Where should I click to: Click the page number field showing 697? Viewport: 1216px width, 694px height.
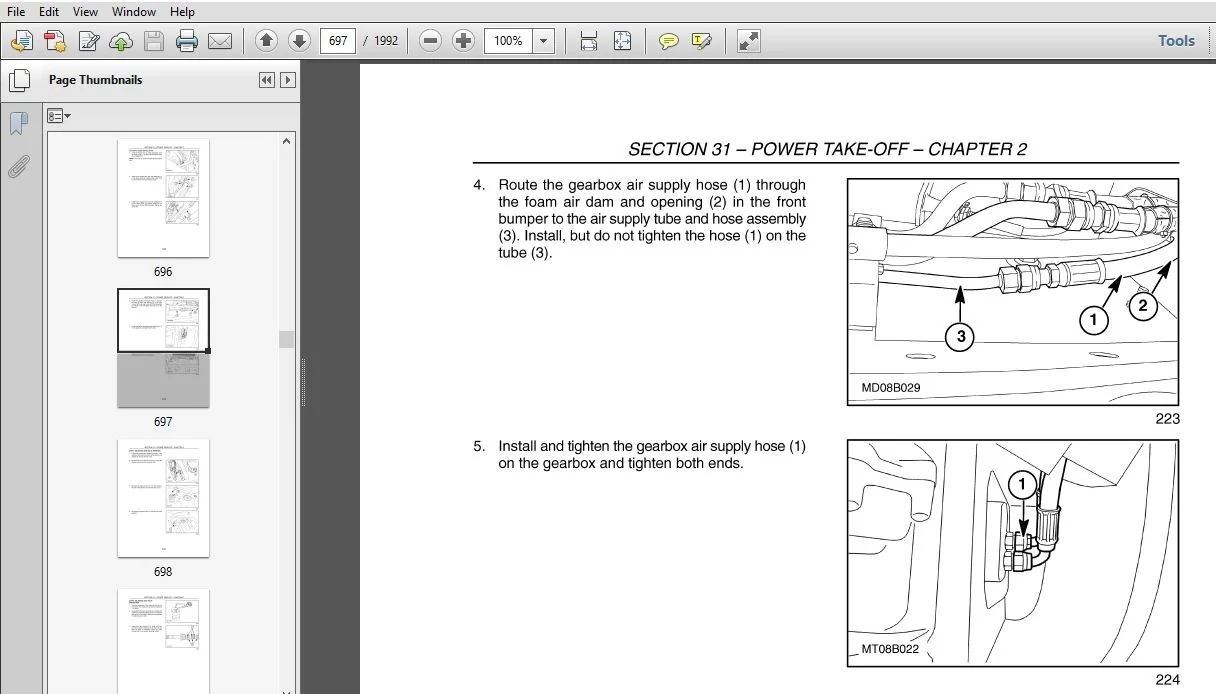coord(338,41)
